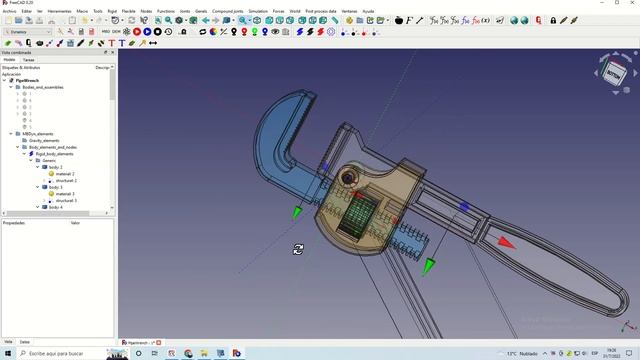Viewport: 640px width, 360px height.
Task: Click the tree panel horizontal scrollbar
Action: 49,213
